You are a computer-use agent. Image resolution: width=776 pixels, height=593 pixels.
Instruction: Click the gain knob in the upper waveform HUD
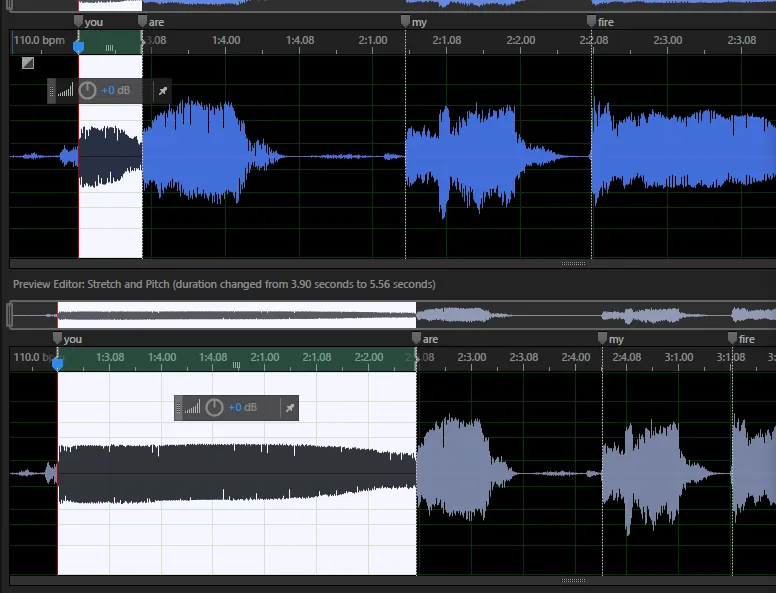click(88, 91)
